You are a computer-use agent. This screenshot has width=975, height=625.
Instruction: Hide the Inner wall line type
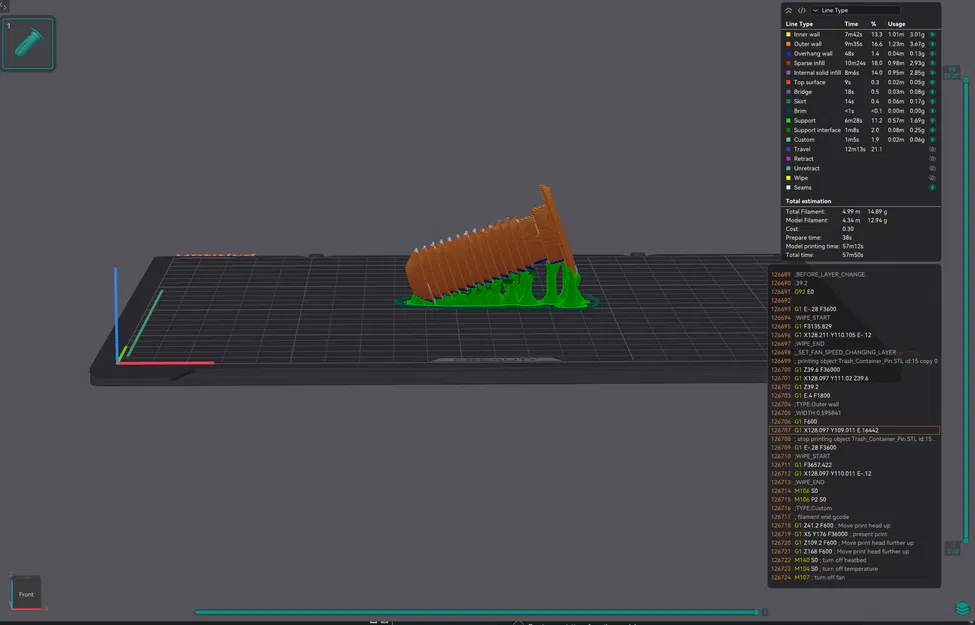click(x=932, y=35)
